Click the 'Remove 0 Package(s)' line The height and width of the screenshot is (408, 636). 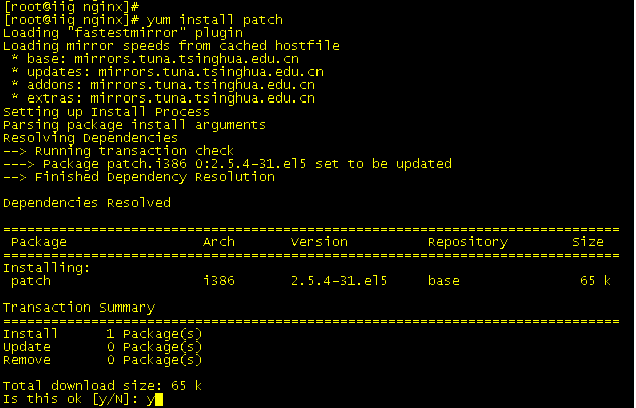point(103,360)
